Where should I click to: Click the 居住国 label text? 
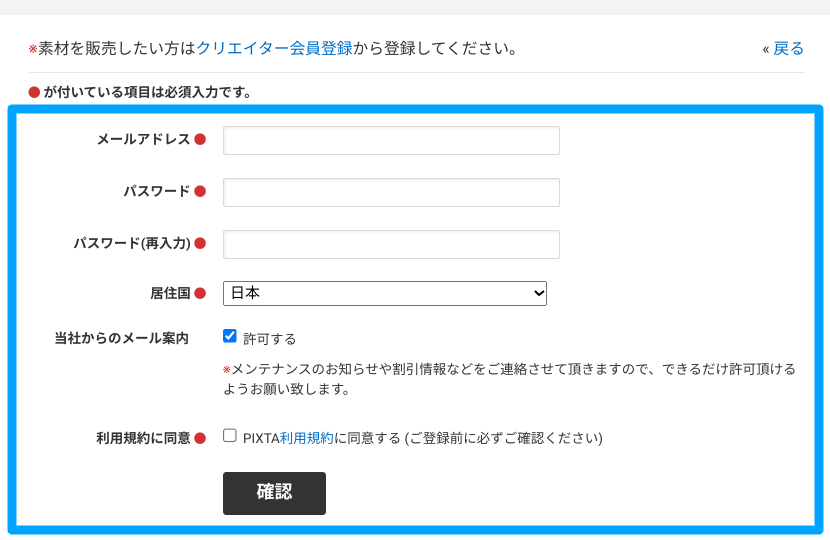click(x=170, y=293)
